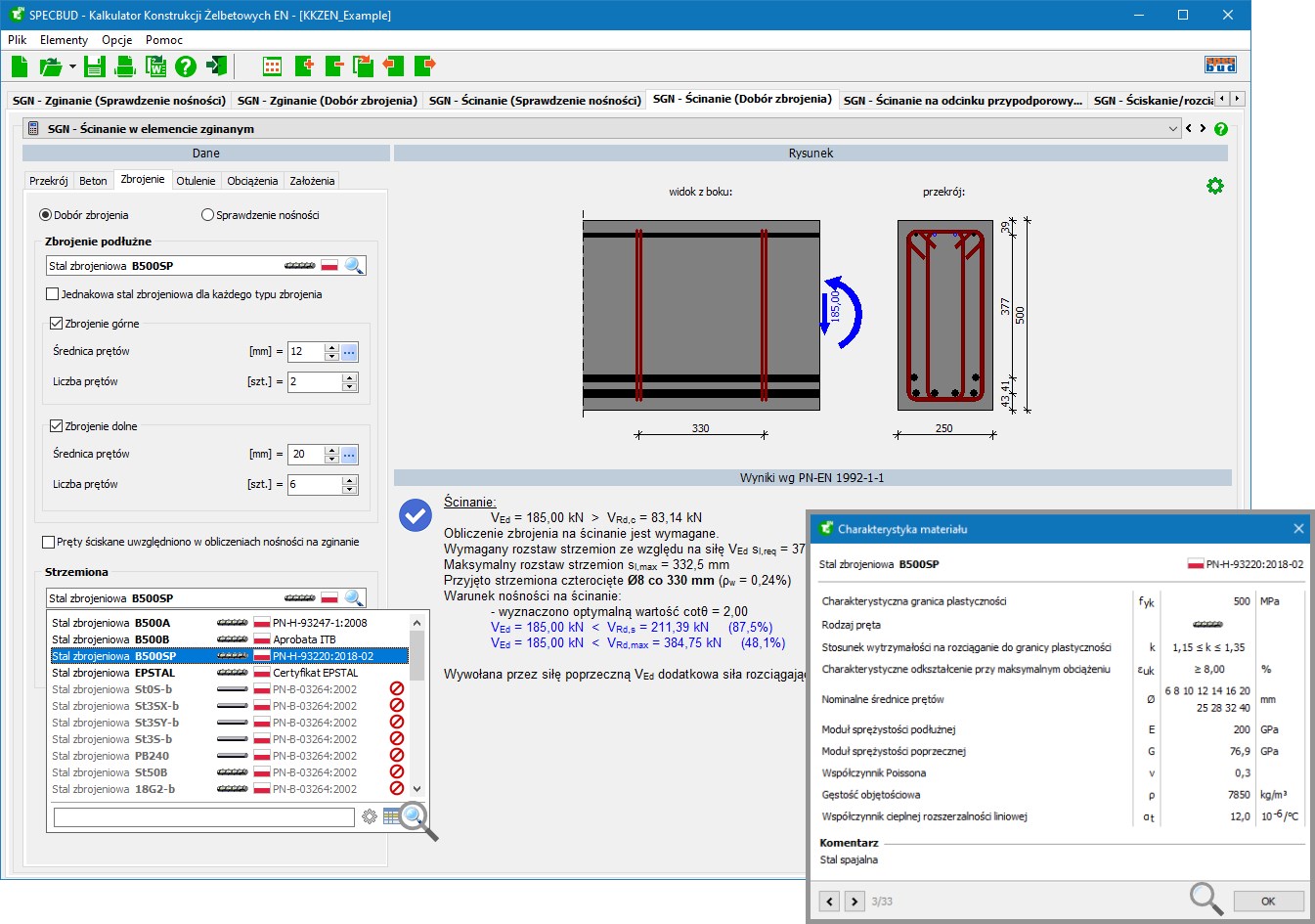This screenshot has width=1315, height=924.
Task: Click OK in the material characteristics dialog
Action: (1267, 902)
